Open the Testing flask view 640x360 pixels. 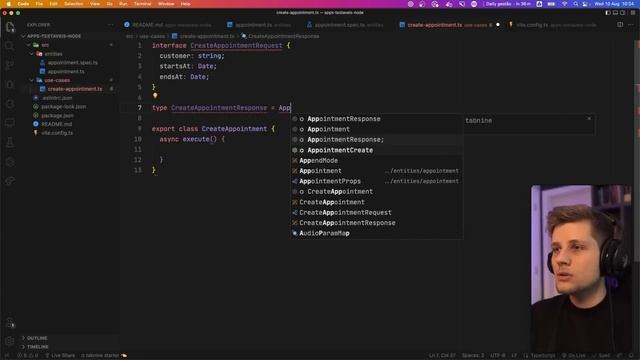tap(10, 142)
